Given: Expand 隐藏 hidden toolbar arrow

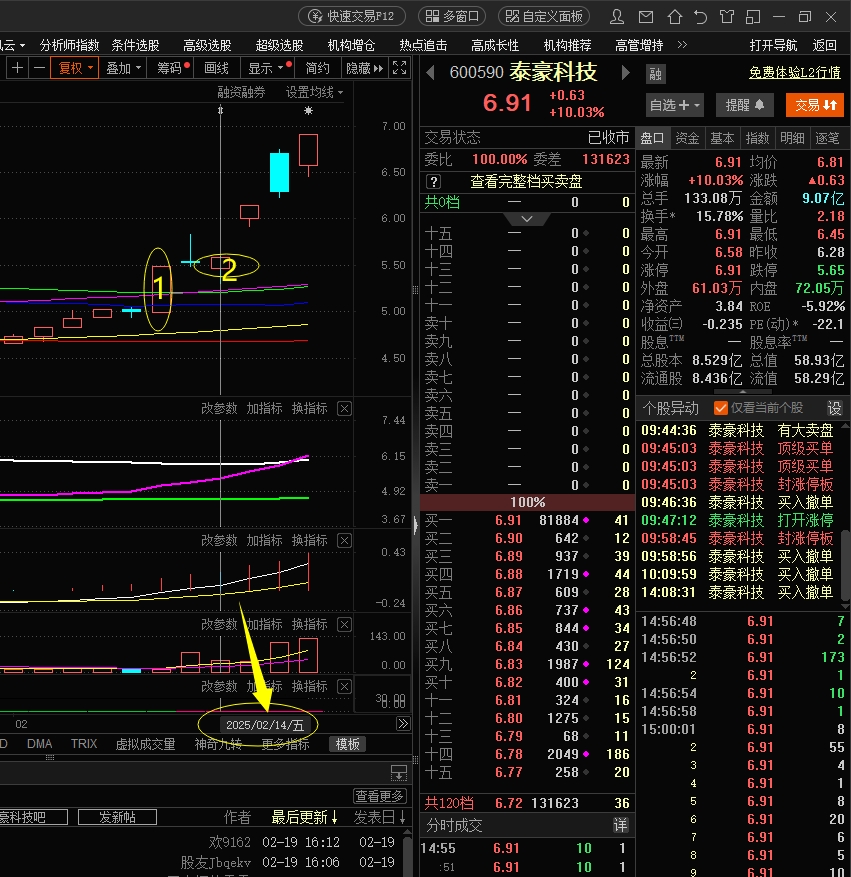Looking at the screenshot, I should 365,68.
